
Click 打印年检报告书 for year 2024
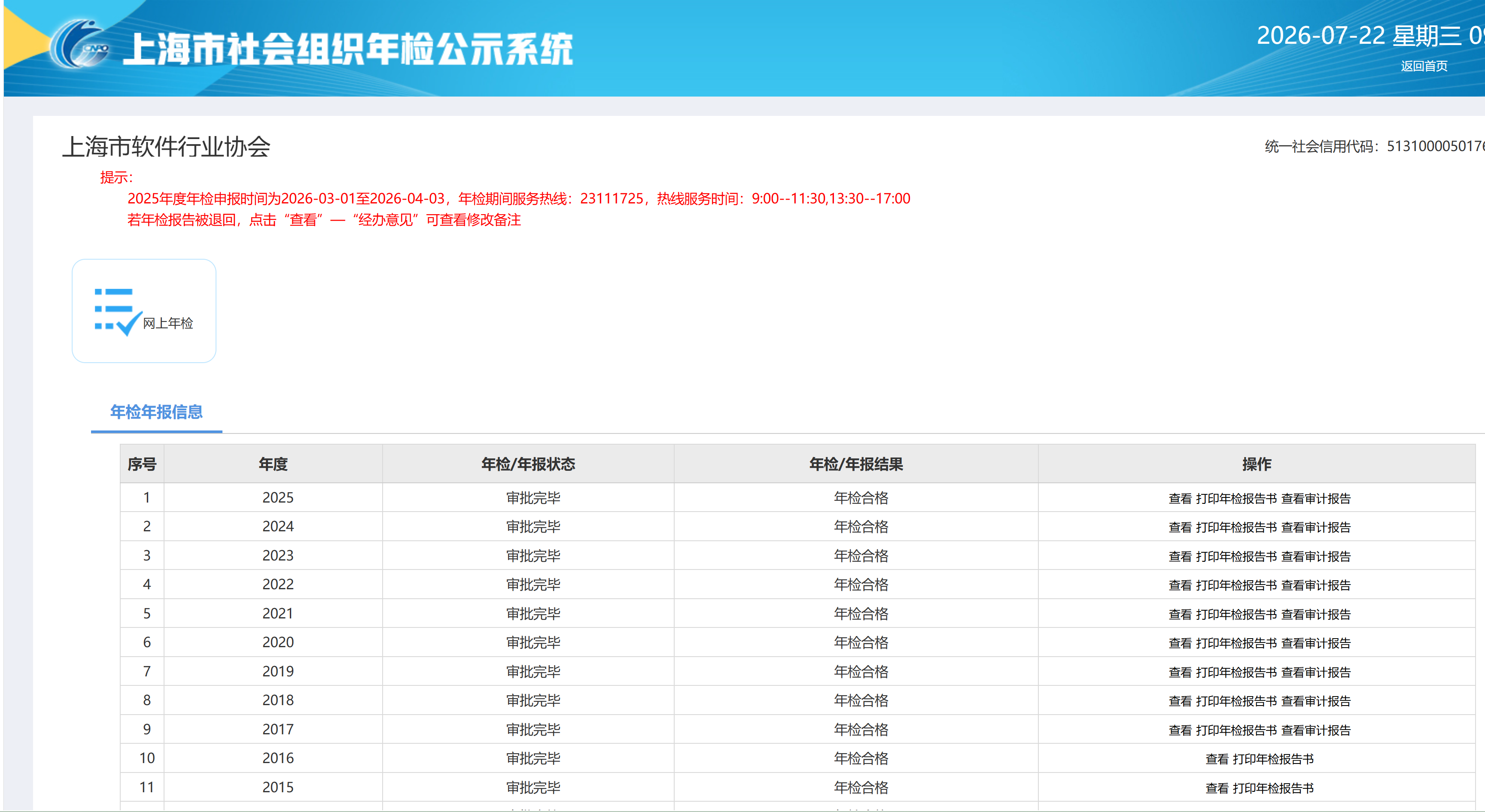click(1236, 527)
